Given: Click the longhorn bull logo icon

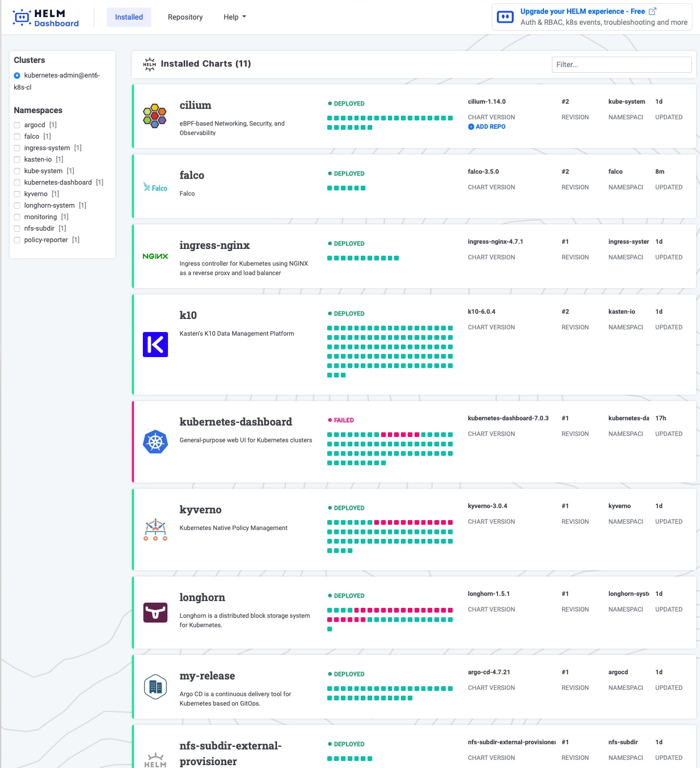Looking at the screenshot, I should 155,612.
